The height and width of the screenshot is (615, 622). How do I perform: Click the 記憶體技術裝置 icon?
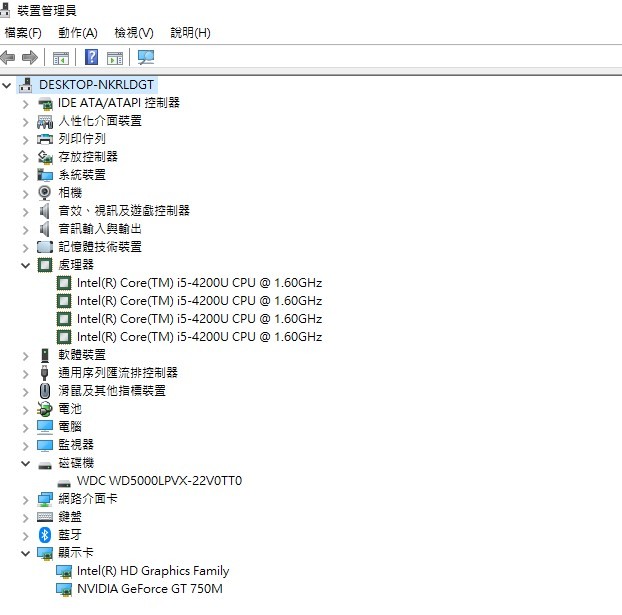(x=45, y=247)
